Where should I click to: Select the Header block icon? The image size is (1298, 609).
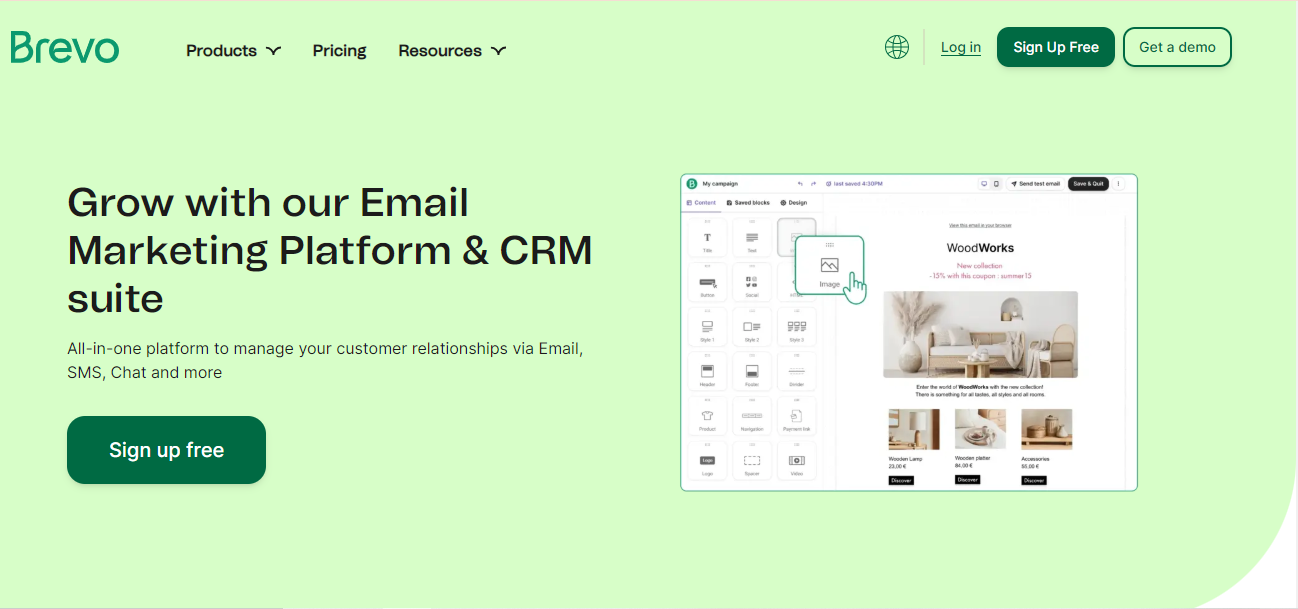707,371
